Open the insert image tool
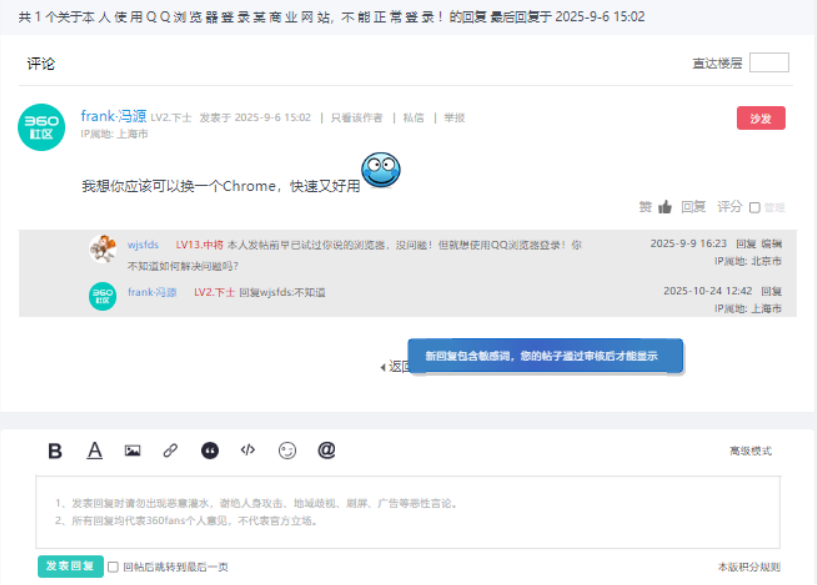Image resolution: width=817 pixels, height=585 pixels. [x=132, y=450]
